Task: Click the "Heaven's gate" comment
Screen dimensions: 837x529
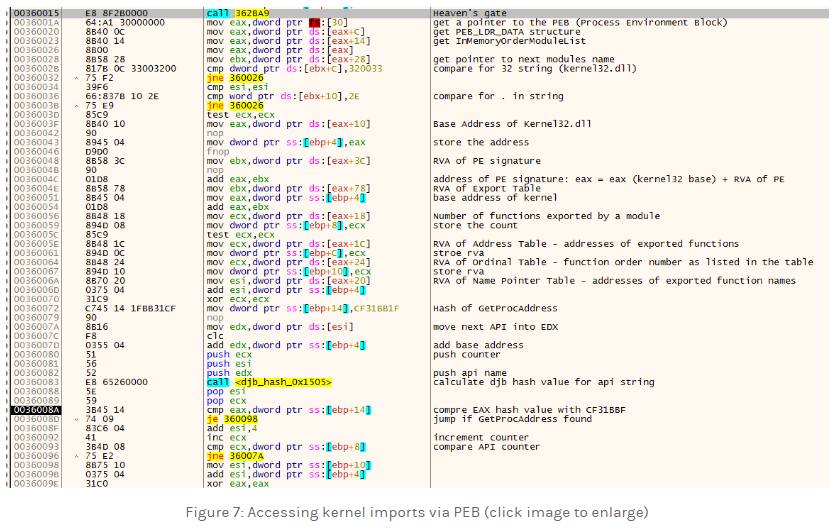Action: coord(470,13)
